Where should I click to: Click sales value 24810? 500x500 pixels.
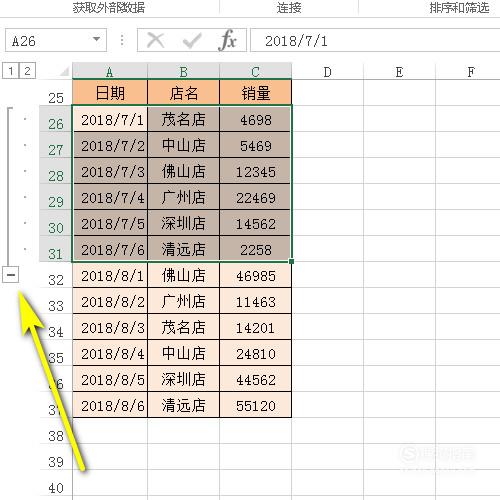pos(255,353)
